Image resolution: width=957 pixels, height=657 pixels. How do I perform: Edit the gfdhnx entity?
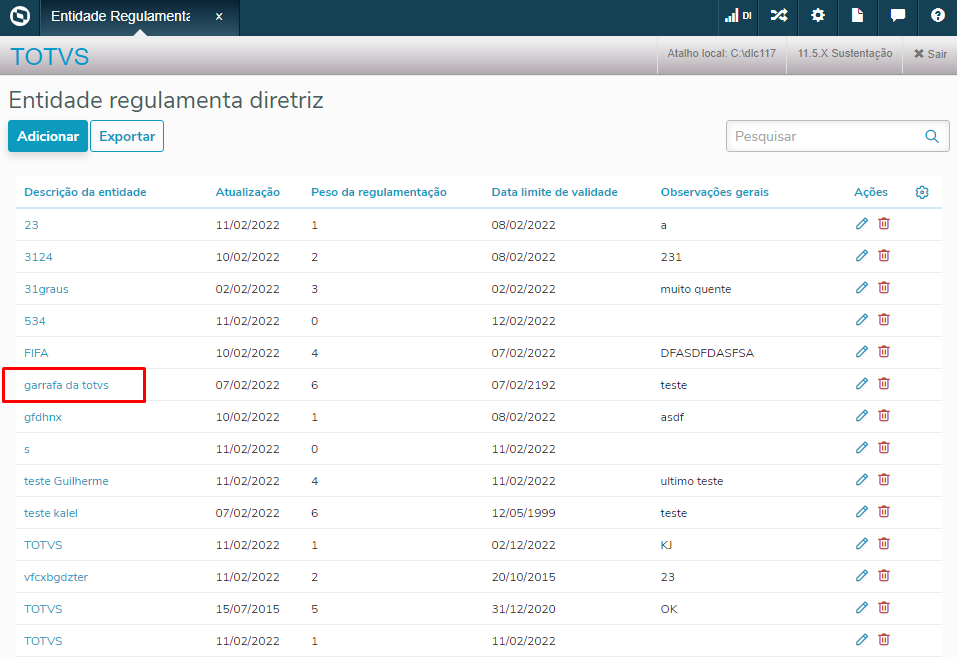862,416
